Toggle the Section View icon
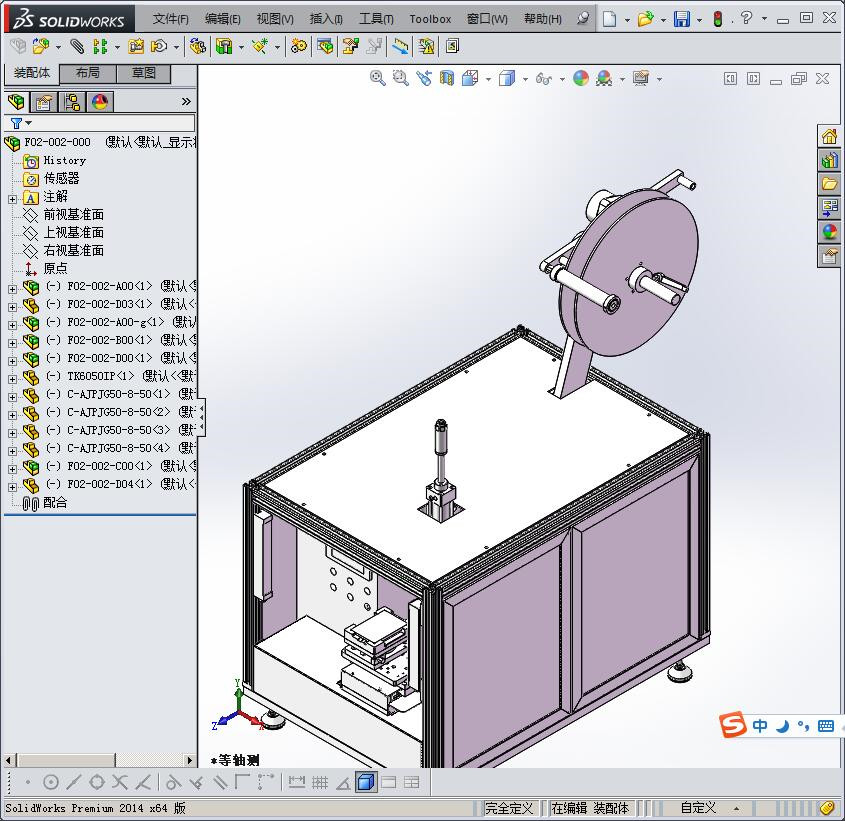This screenshot has width=845, height=821. coord(447,79)
